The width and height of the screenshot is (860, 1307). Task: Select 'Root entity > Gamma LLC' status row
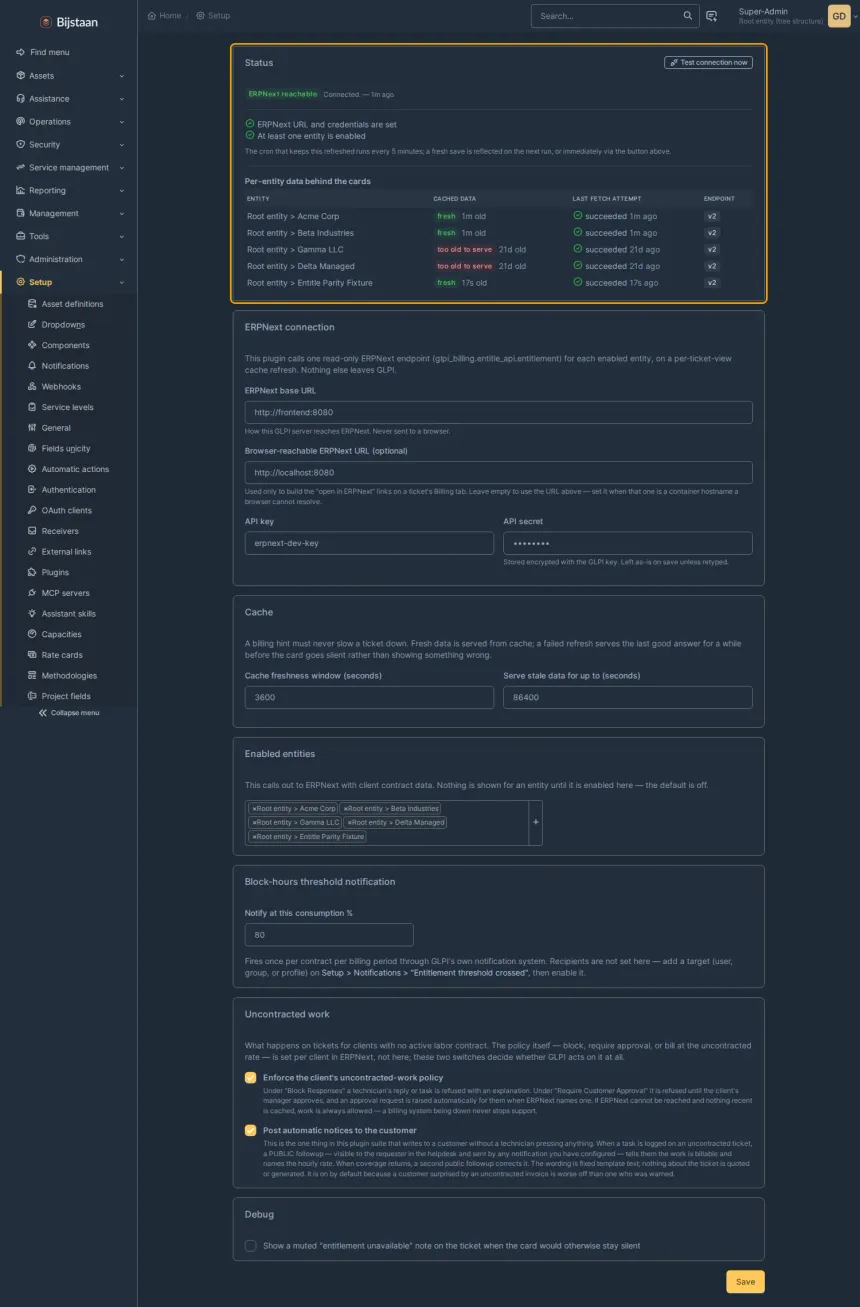[x=498, y=250]
